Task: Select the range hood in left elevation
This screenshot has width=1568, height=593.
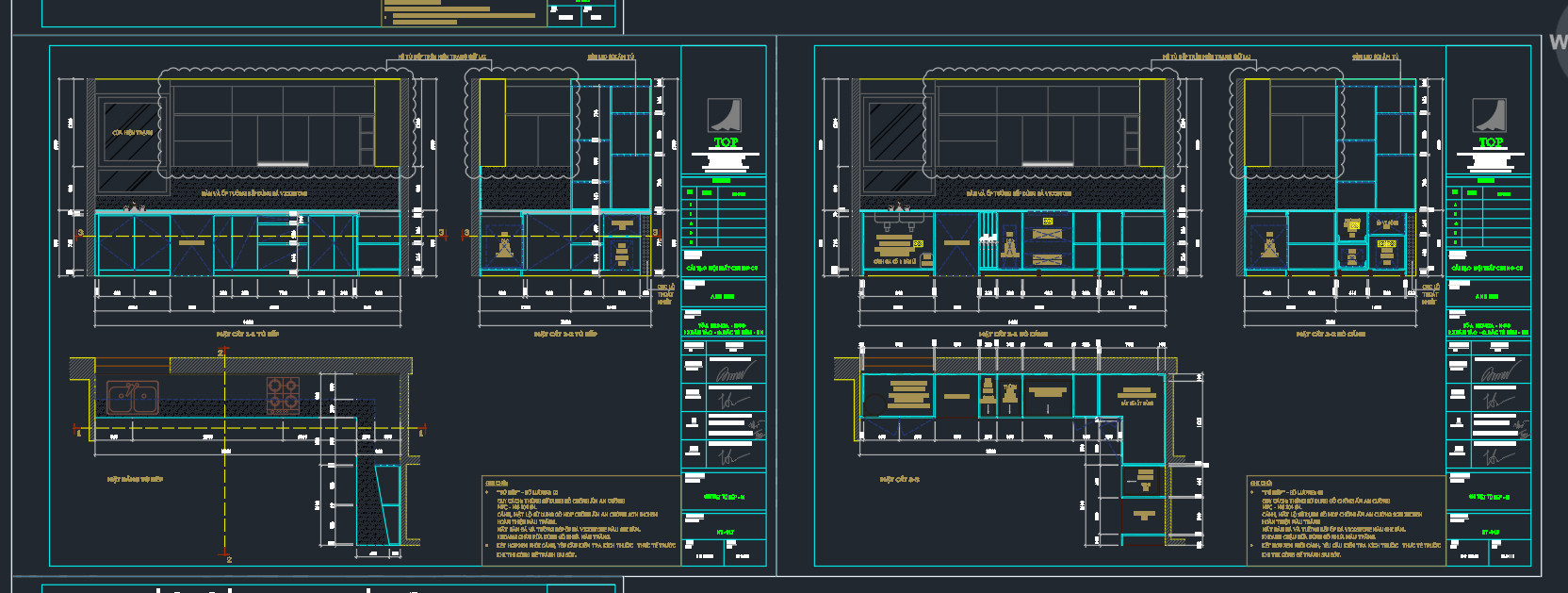Action: pyautogui.click(x=283, y=164)
